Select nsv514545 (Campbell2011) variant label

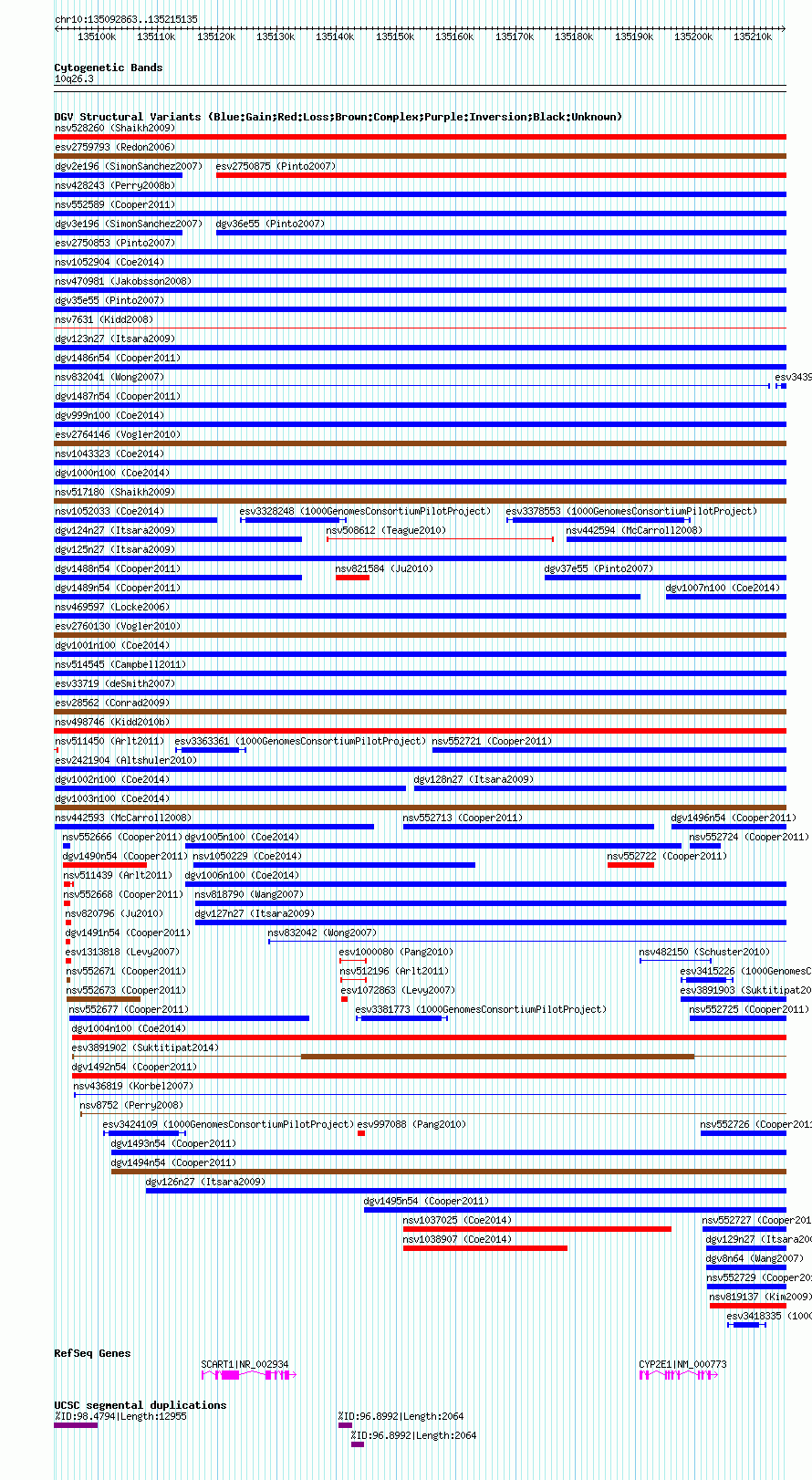pos(120,664)
